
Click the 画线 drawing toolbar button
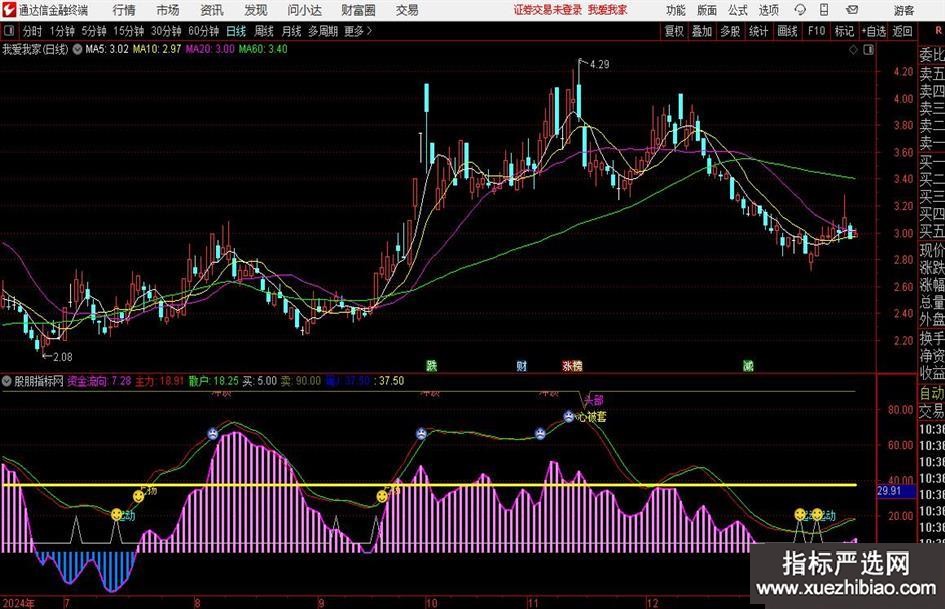tap(787, 31)
